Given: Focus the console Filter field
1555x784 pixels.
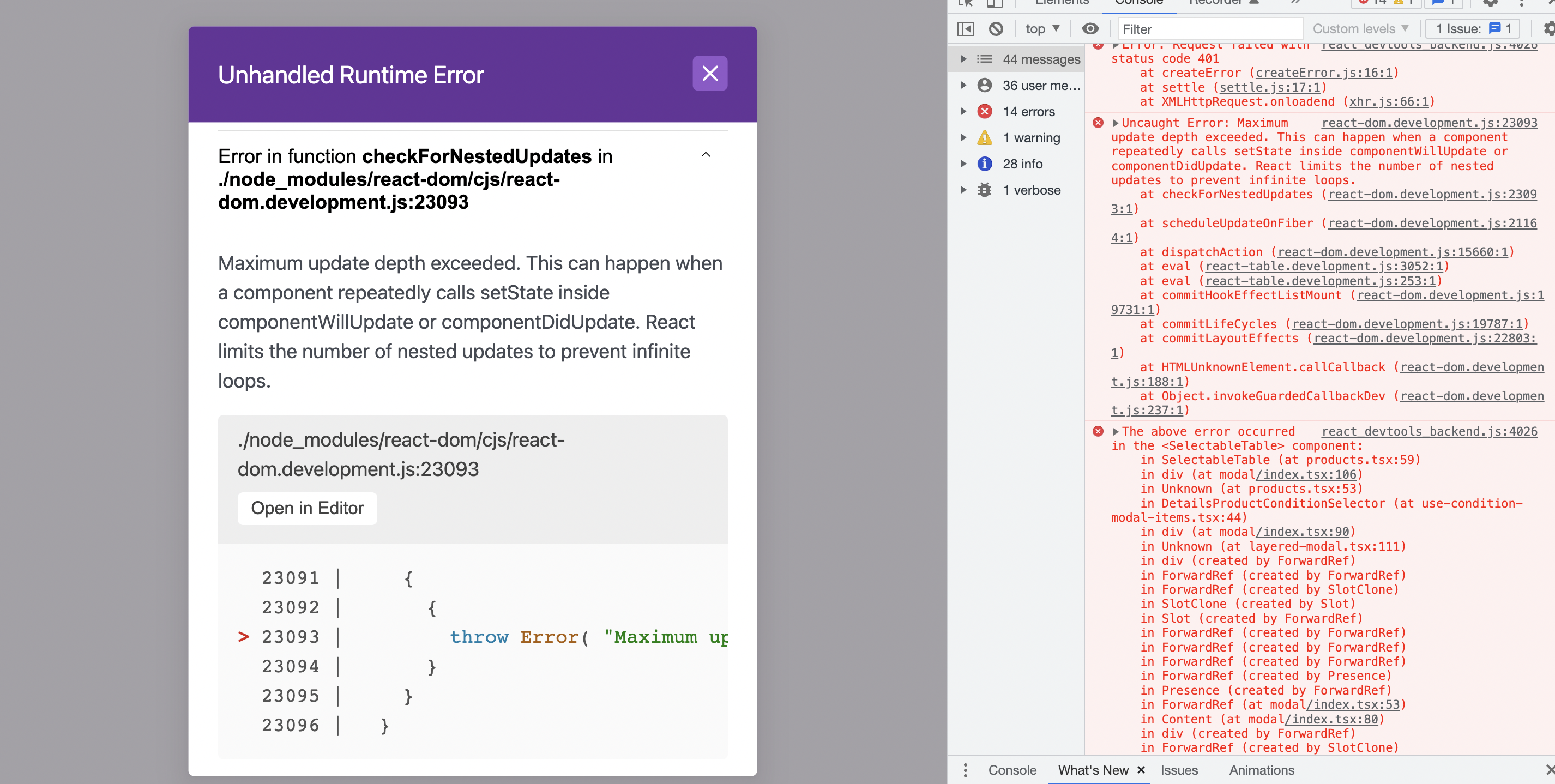Looking at the screenshot, I should (1210, 28).
